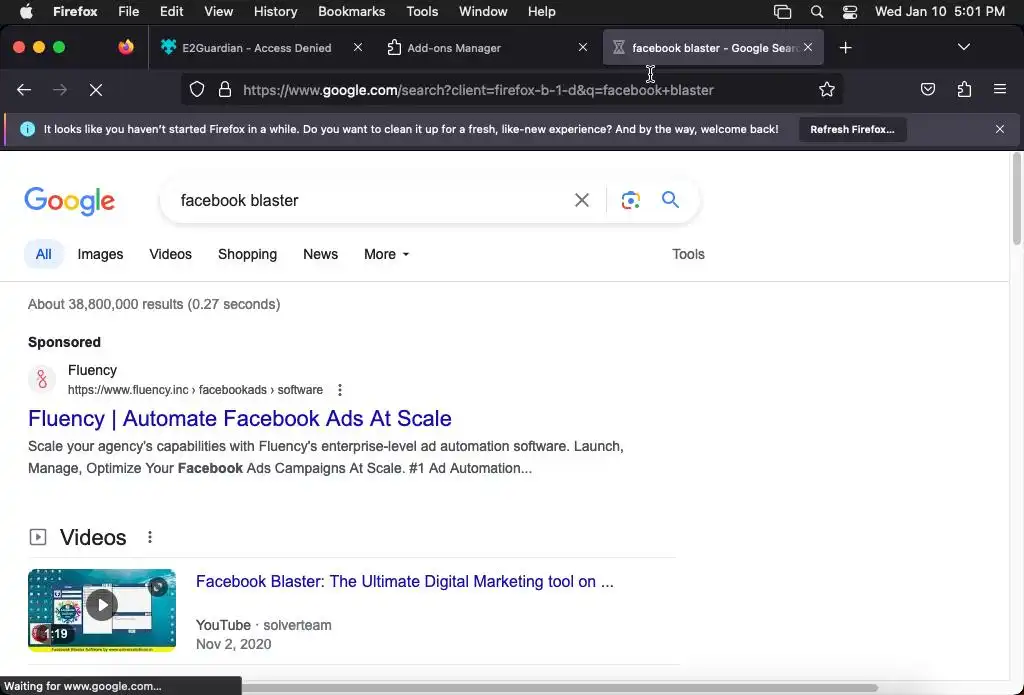Open the Bookmarks menu in menu bar
The width and height of the screenshot is (1024, 695).
point(351,12)
